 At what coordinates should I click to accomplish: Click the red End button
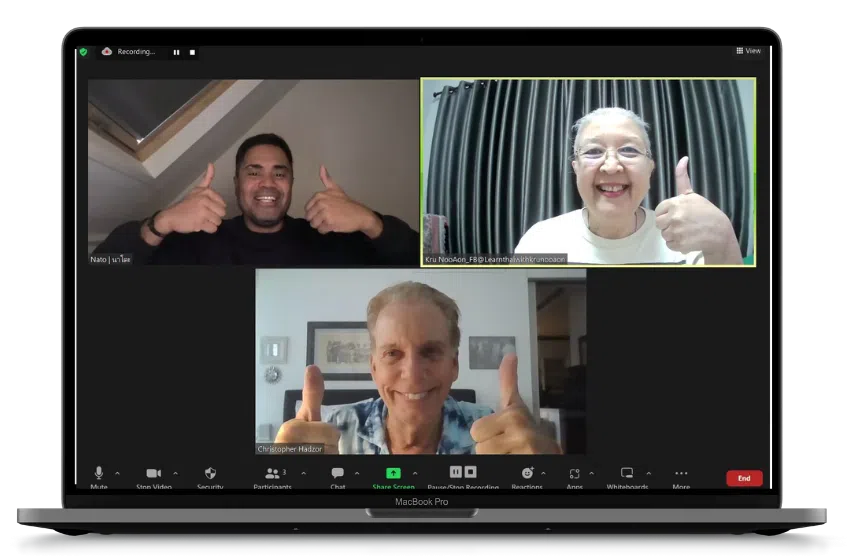tap(744, 478)
